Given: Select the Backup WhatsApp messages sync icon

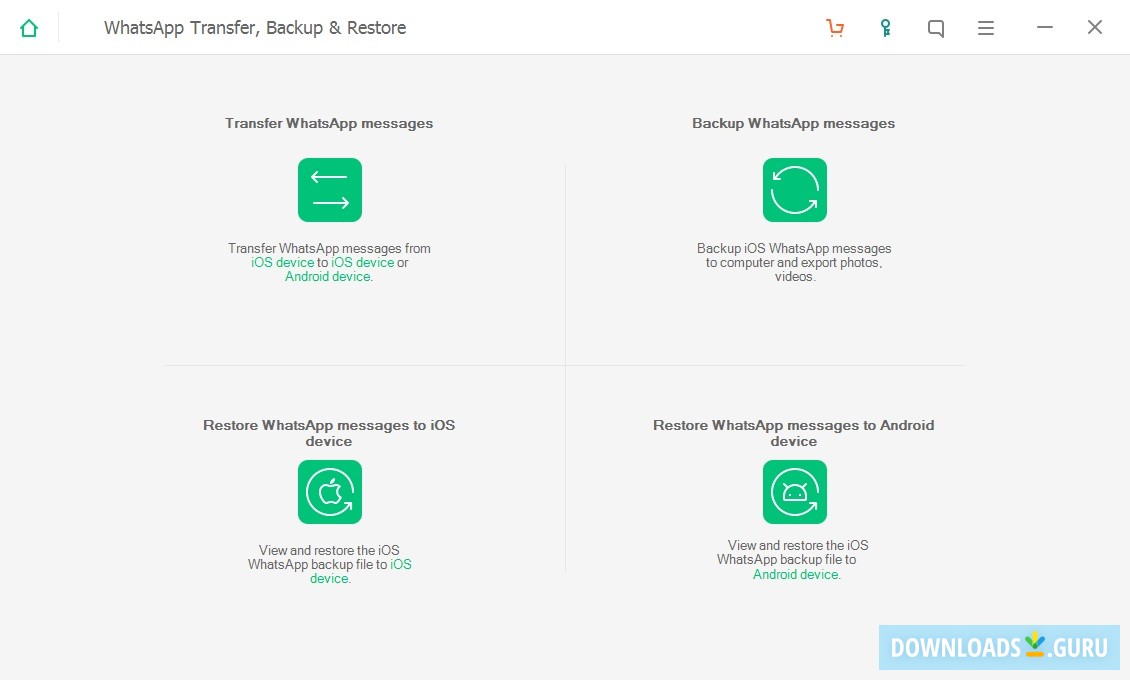Looking at the screenshot, I should (x=795, y=190).
